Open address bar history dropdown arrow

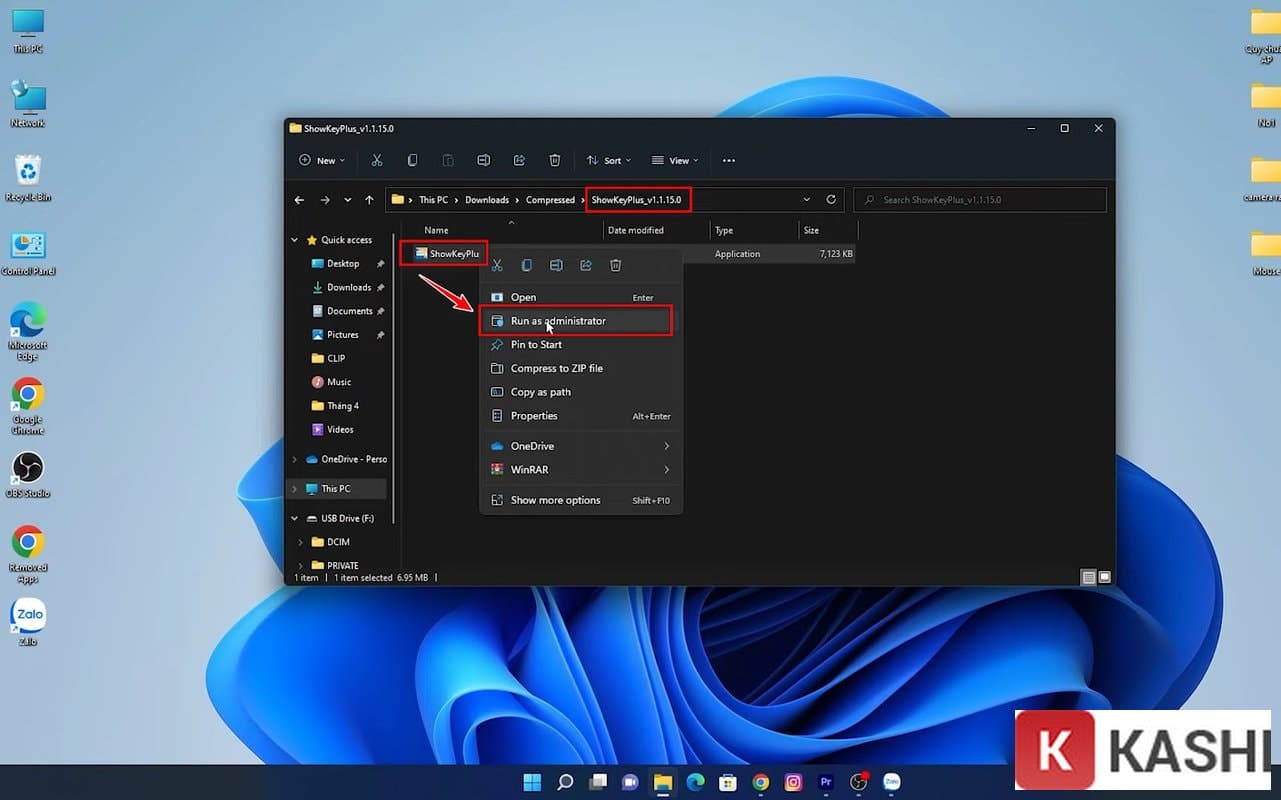[x=806, y=200]
